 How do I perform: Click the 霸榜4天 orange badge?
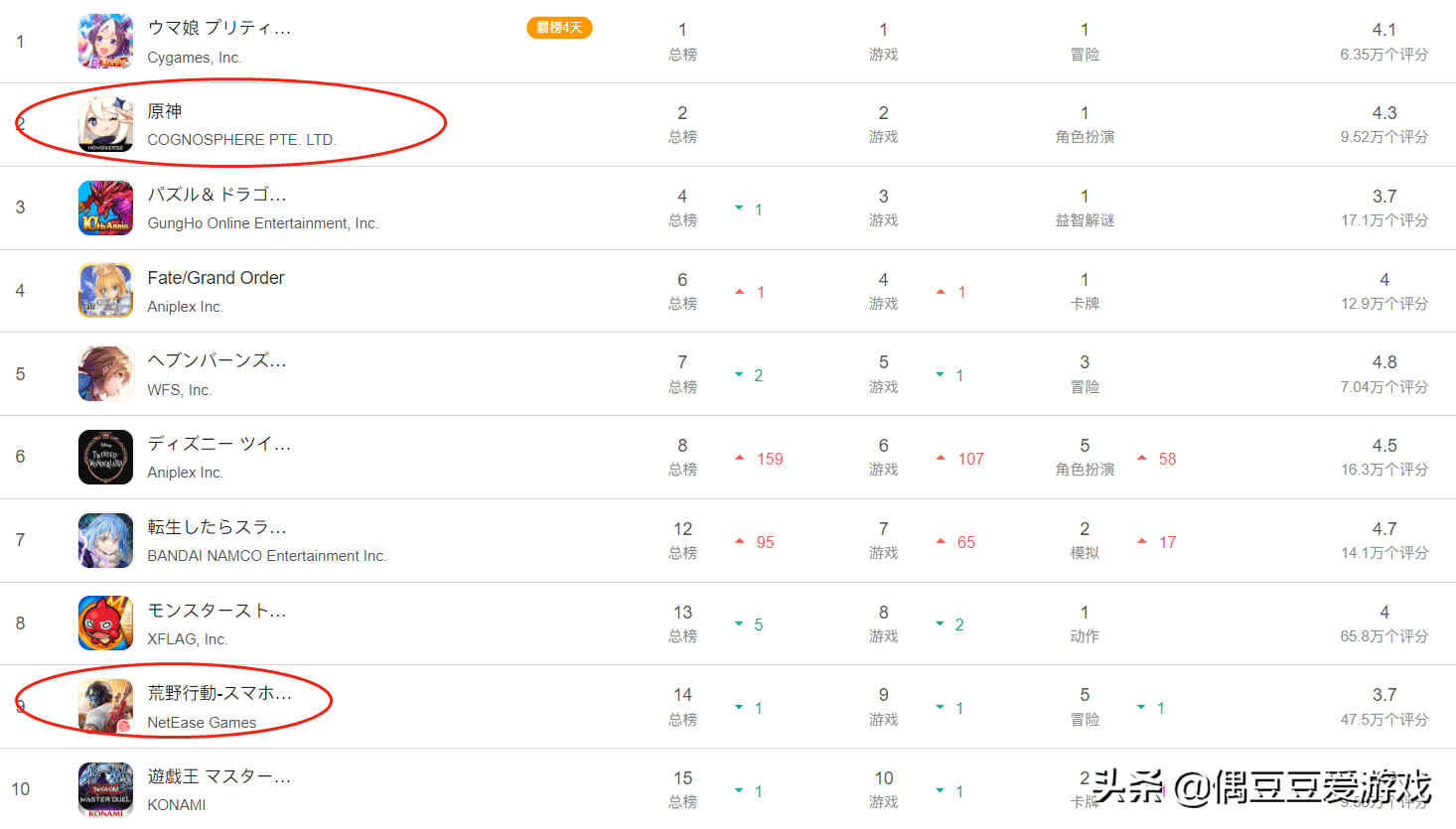coord(559,28)
